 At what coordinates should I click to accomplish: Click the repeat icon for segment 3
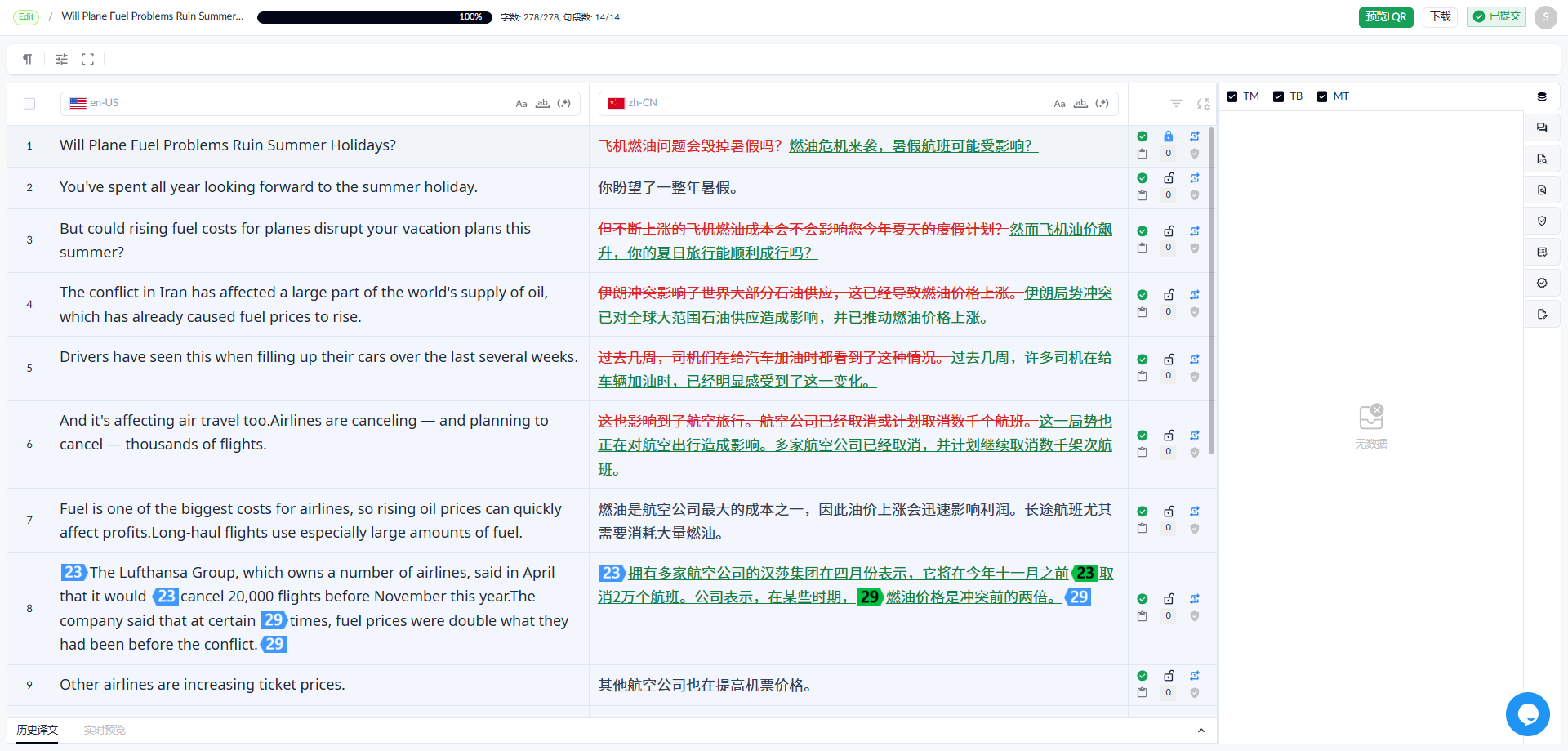click(1195, 231)
